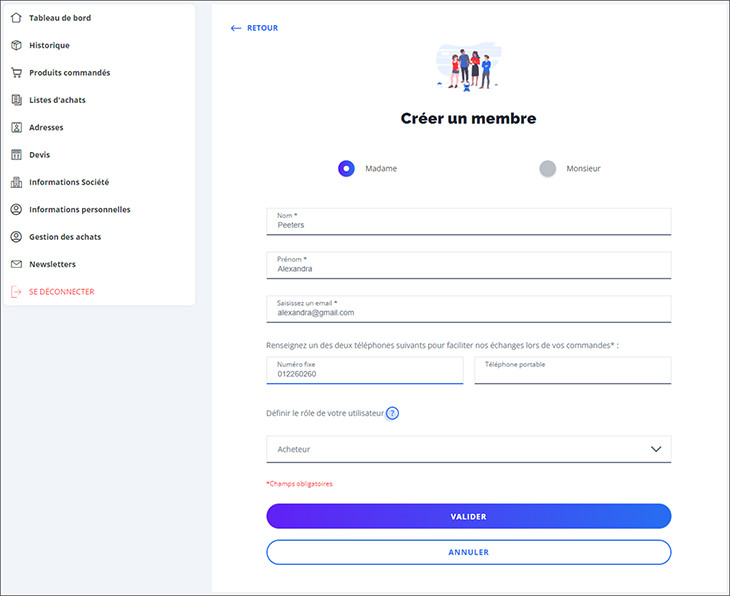
Task: Click the logout icon beside Se déconnecter
Action: (16, 291)
